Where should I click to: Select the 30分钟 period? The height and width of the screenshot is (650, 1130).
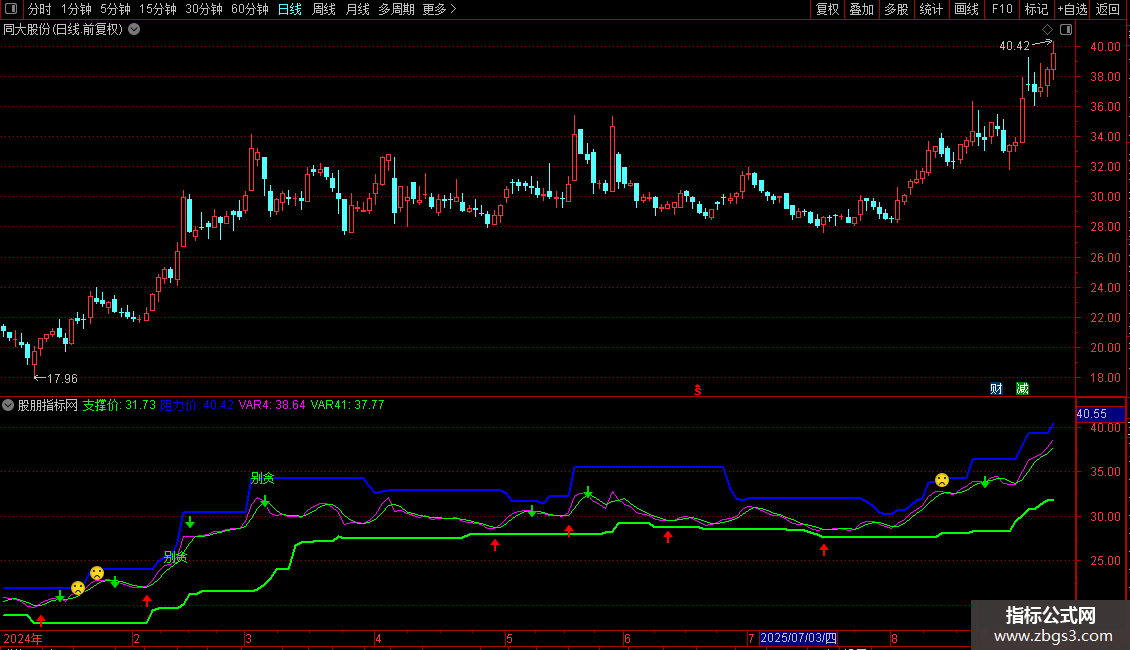[204, 9]
